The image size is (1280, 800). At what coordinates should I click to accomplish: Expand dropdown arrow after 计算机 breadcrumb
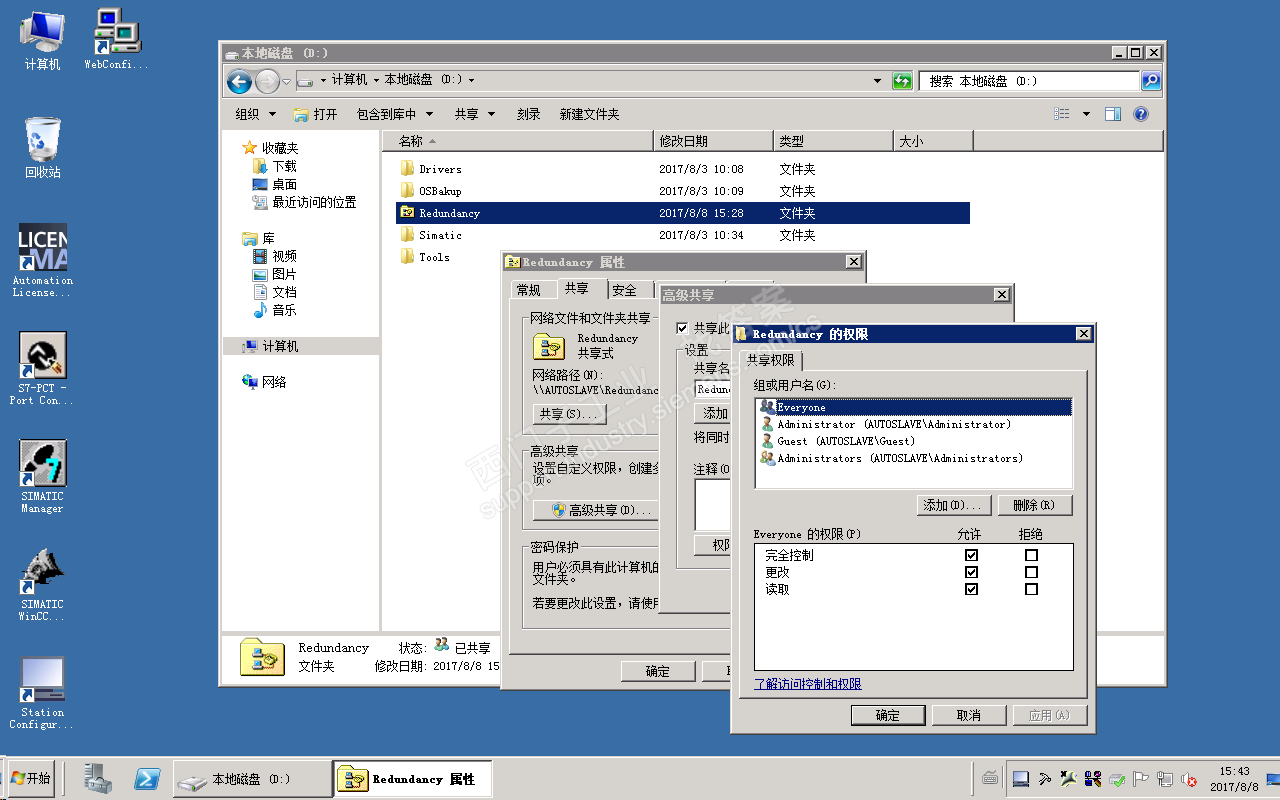tap(376, 80)
